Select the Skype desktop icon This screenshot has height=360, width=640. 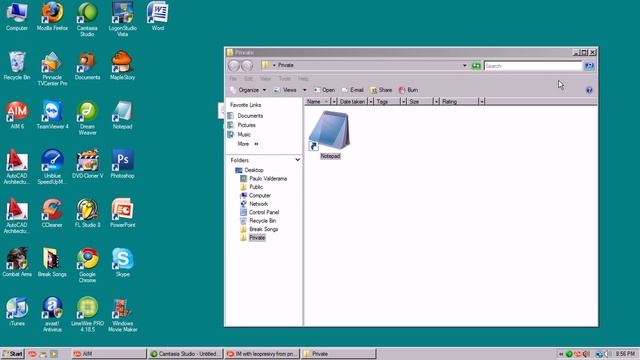point(122,262)
